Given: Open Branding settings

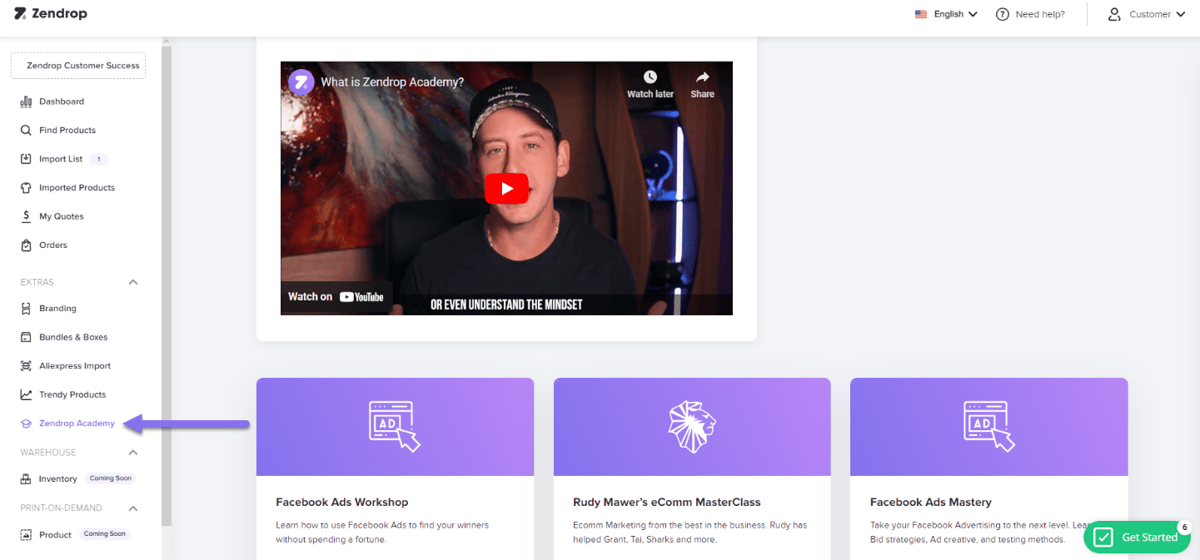Looking at the screenshot, I should tap(58, 309).
